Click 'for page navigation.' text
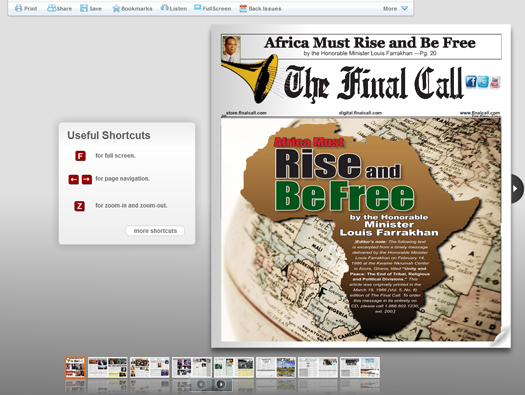 [x=123, y=179]
